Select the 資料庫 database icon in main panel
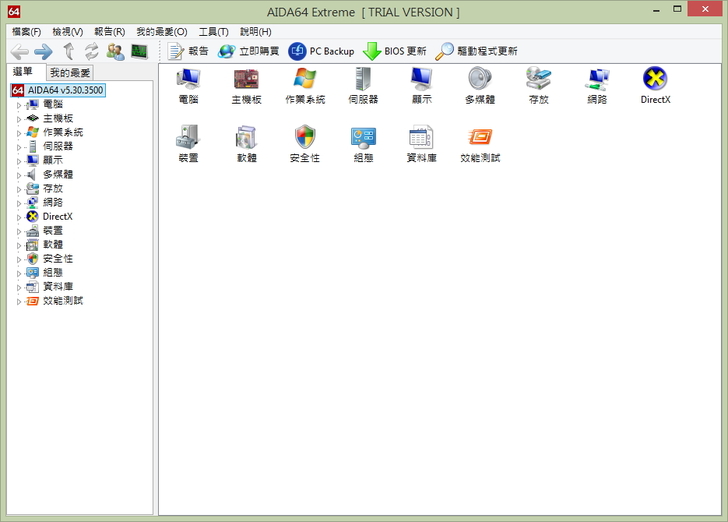 (421, 138)
